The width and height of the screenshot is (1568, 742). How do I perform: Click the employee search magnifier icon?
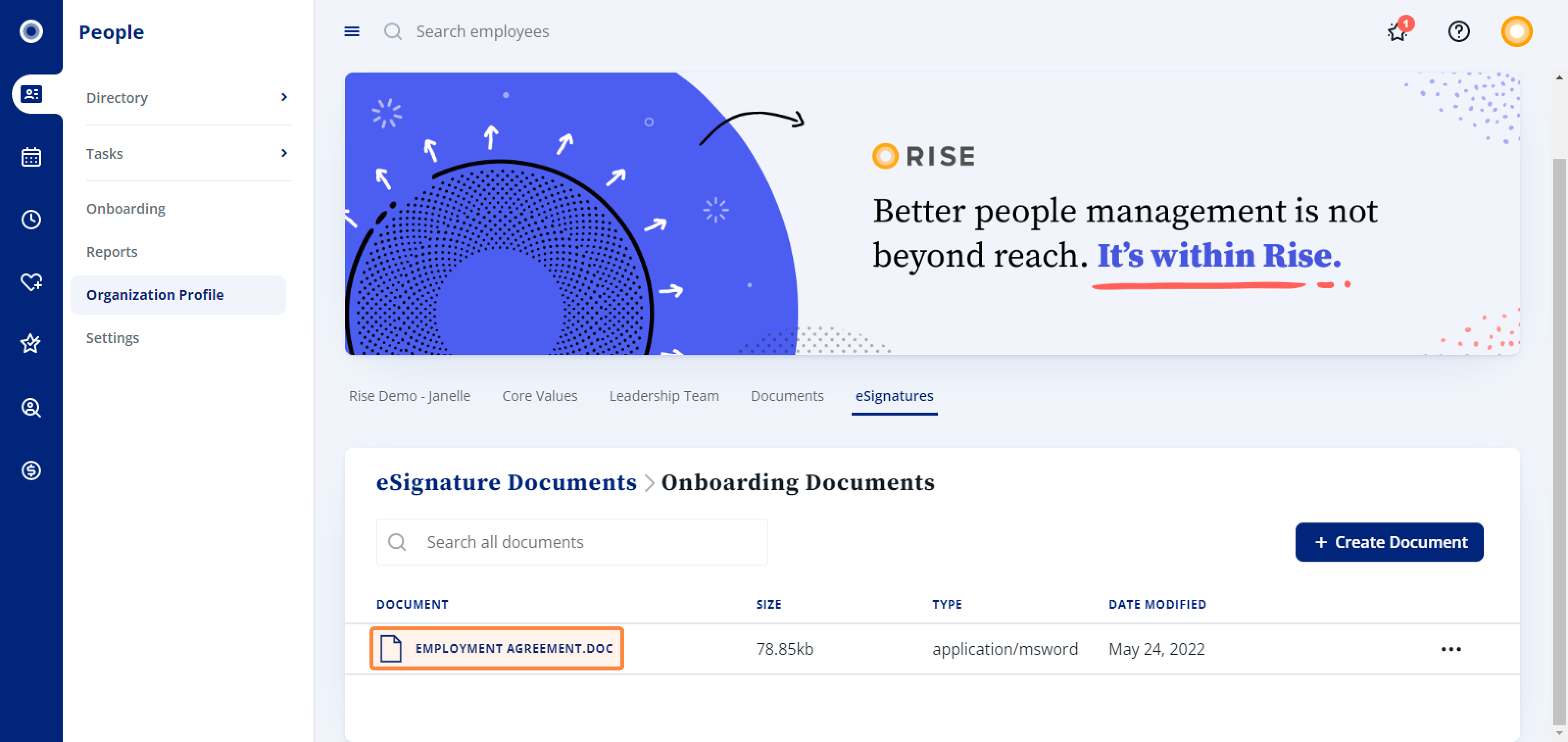392,31
